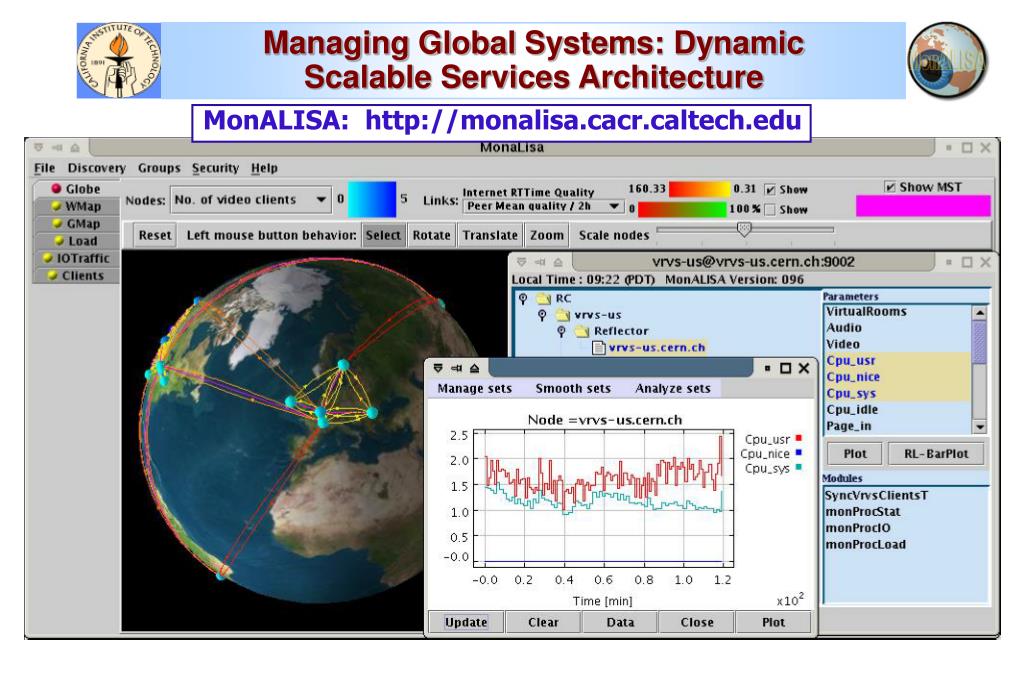
Task: Click the Data button in plot window
Action: [620, 623]
